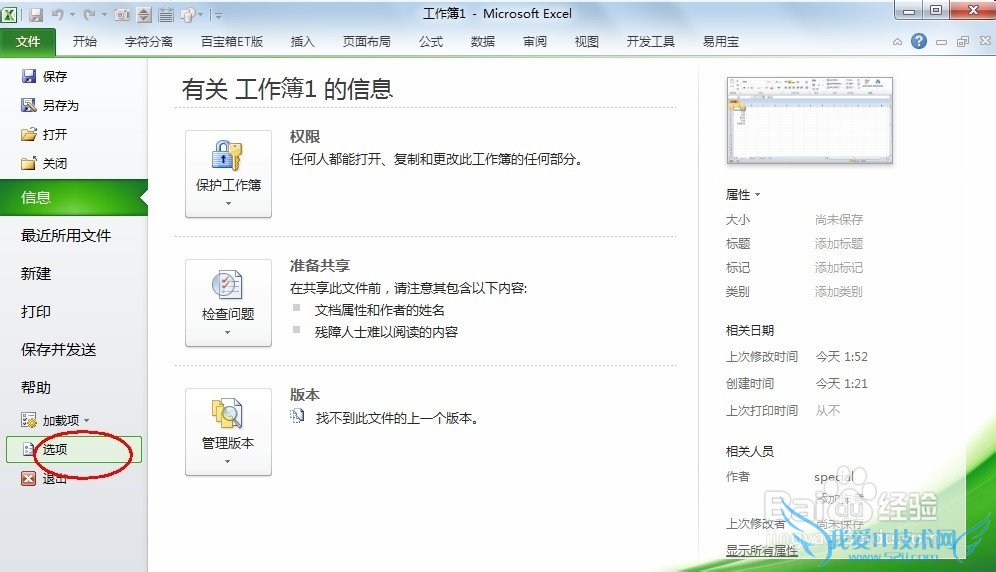
Task: Select the 信息 (Info) section
Action: pos(74,198)
